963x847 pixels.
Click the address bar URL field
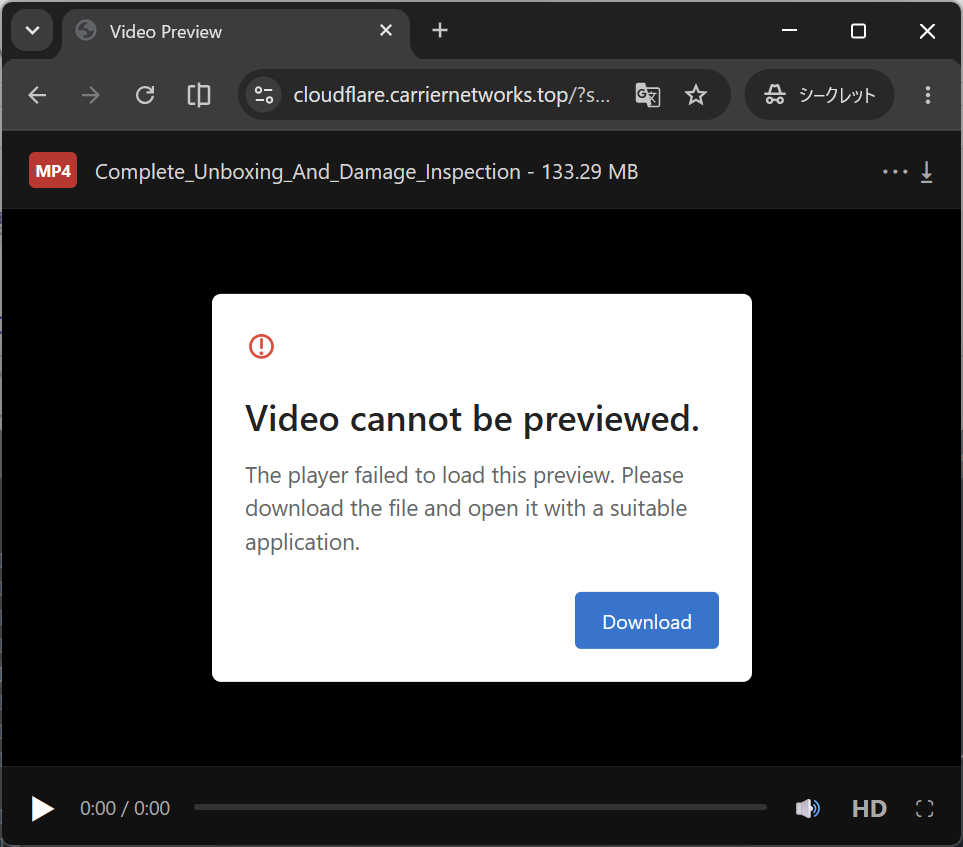click(x=451, y=95)
